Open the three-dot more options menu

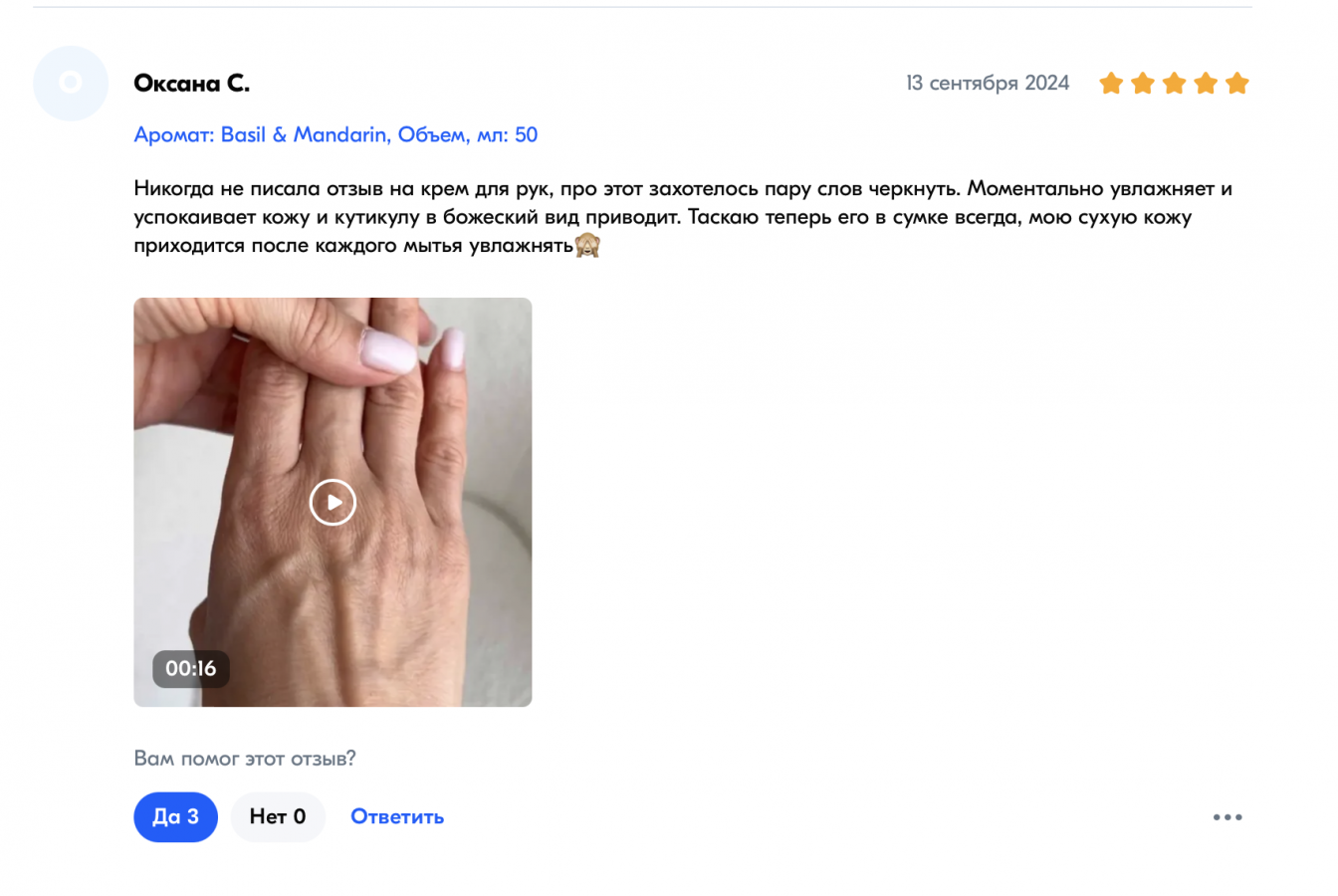coord(1227,817)
